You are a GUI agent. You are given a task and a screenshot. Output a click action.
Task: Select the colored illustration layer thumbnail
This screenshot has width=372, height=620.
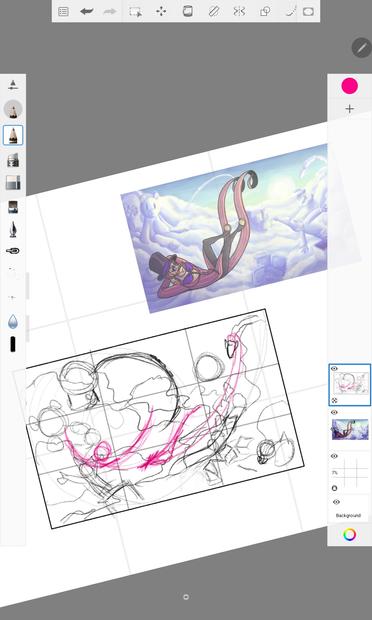tap(350, 429)
